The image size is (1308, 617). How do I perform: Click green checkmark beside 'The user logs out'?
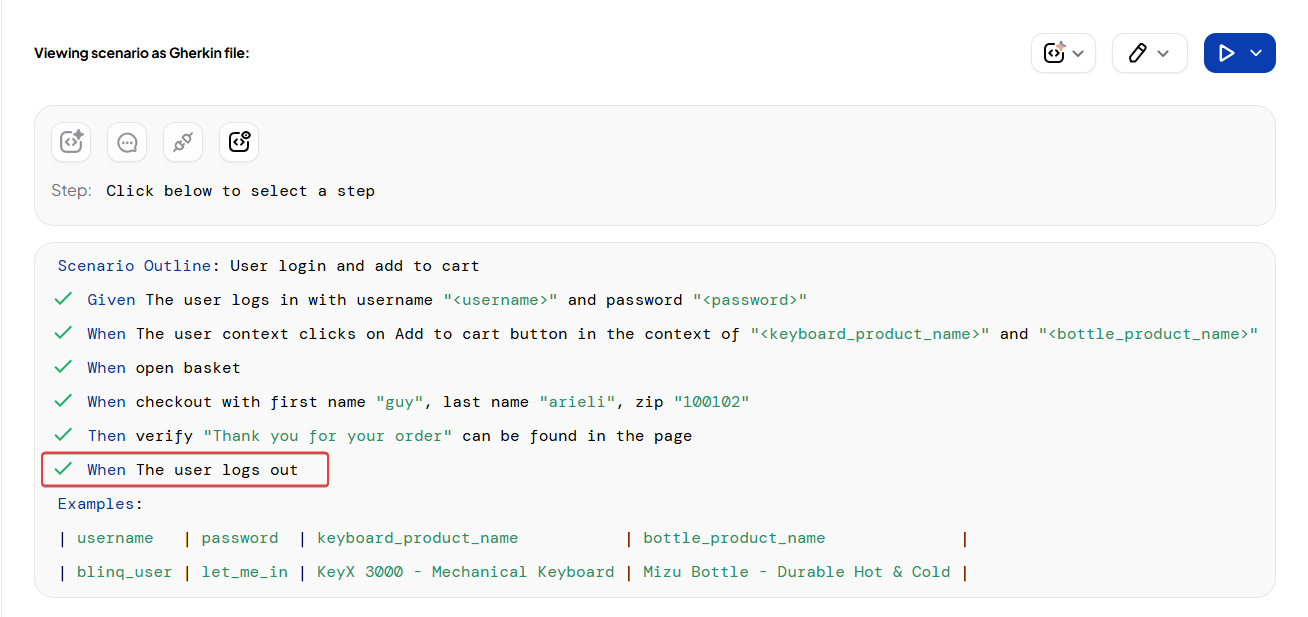tap(64, 469)
